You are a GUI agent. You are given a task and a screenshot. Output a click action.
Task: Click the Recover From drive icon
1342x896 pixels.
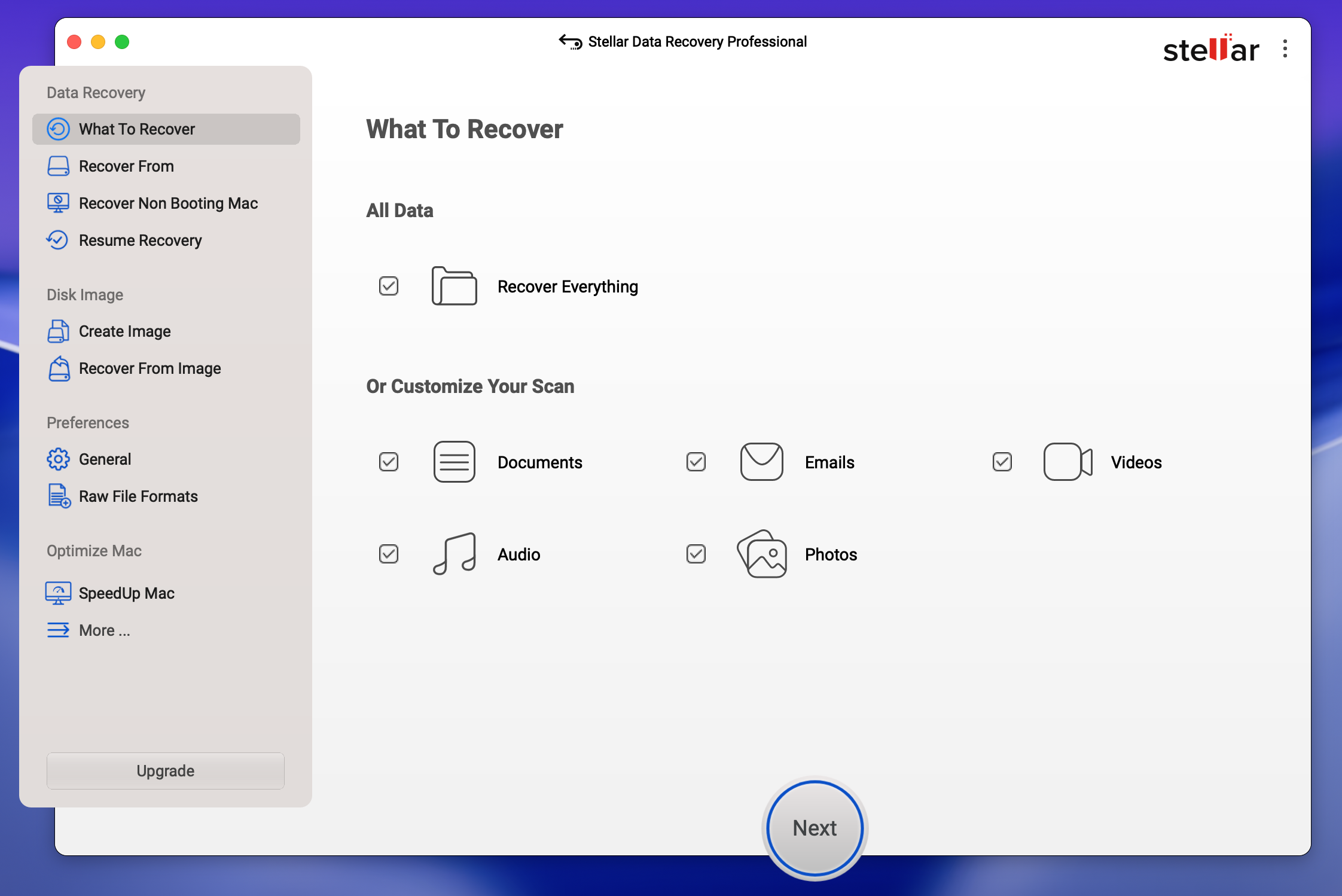tap(58, 166)
